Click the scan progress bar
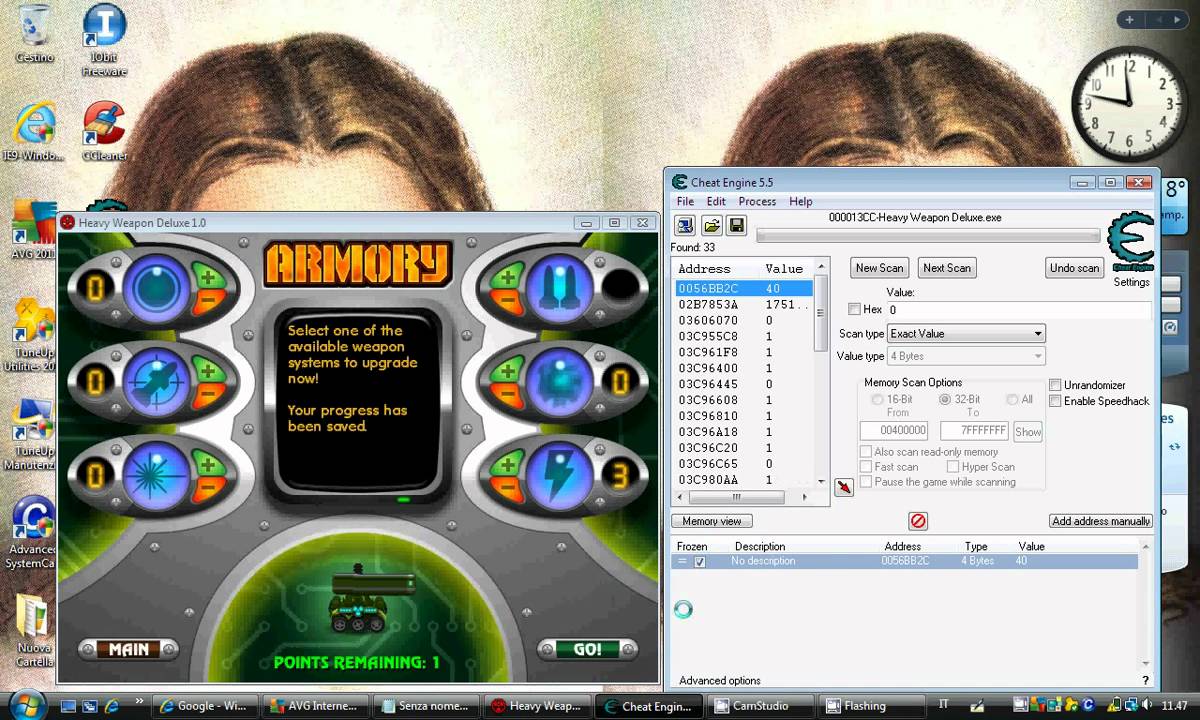This screenshot has width=1200, height=720. (926, 236)
